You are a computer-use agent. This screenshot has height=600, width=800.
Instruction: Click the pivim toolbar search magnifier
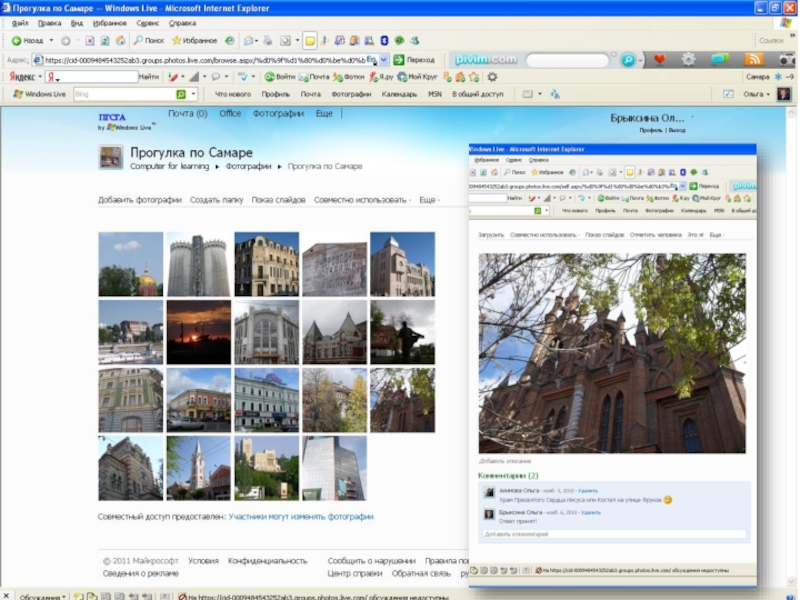(x=628, y=60)
